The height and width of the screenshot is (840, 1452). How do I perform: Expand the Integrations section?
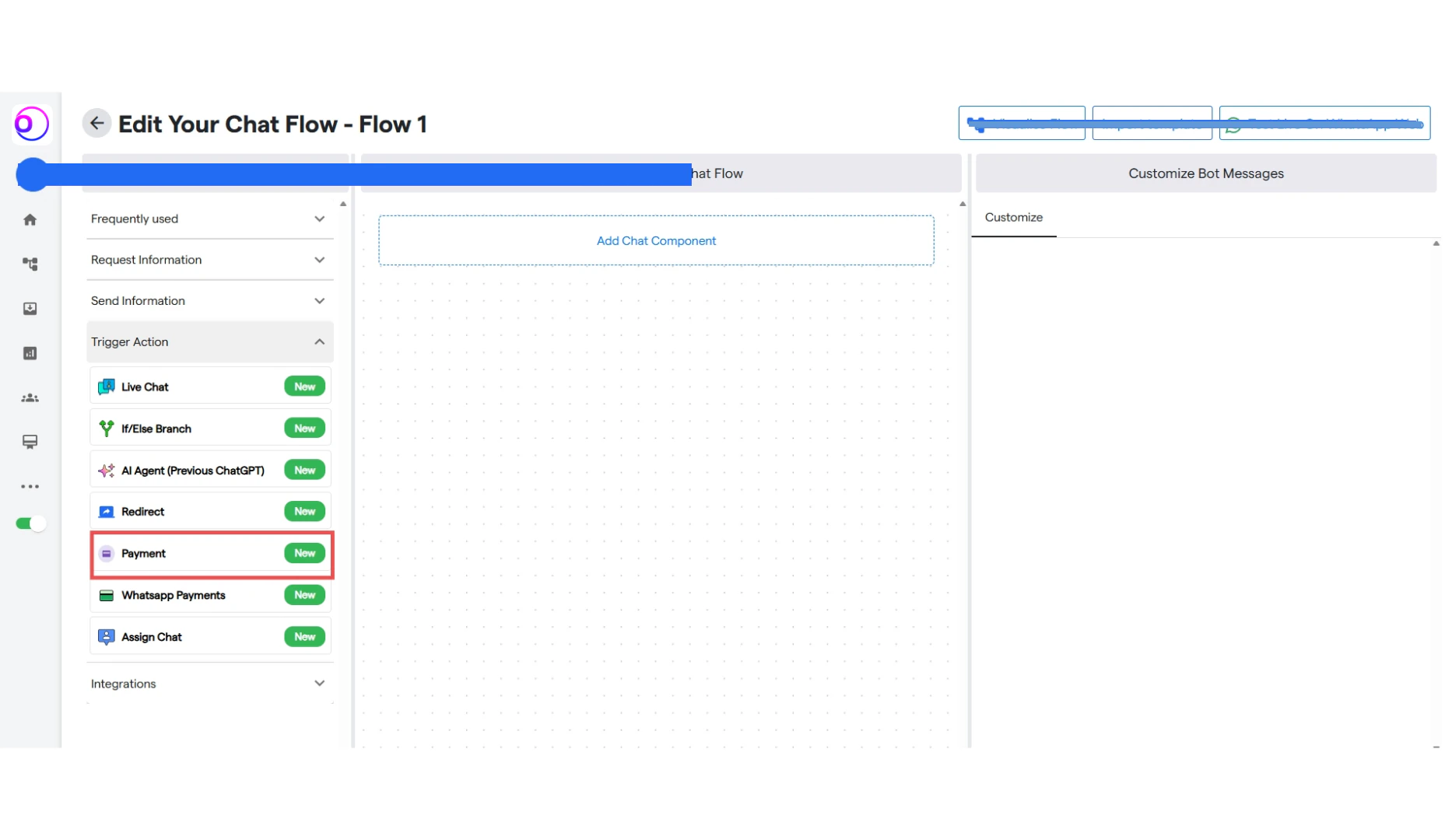209,684
